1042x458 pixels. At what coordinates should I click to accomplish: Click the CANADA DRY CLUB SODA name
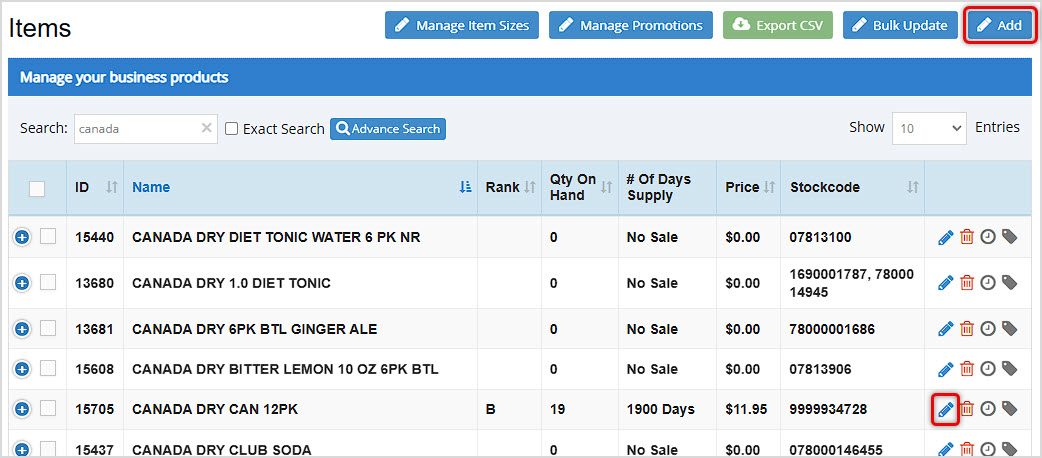(222, 450)
